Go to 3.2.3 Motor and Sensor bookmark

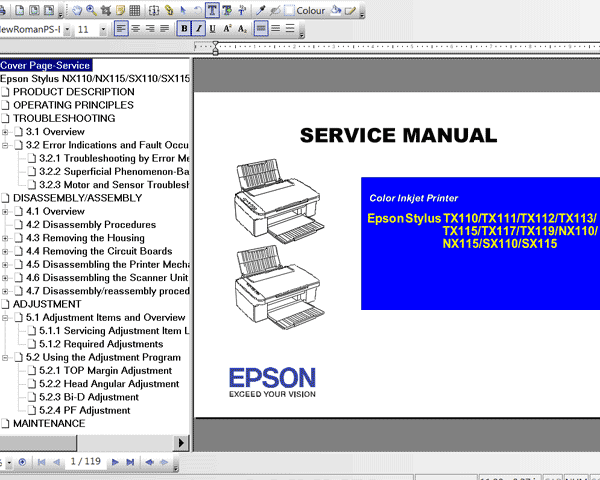tap(114, 185)
